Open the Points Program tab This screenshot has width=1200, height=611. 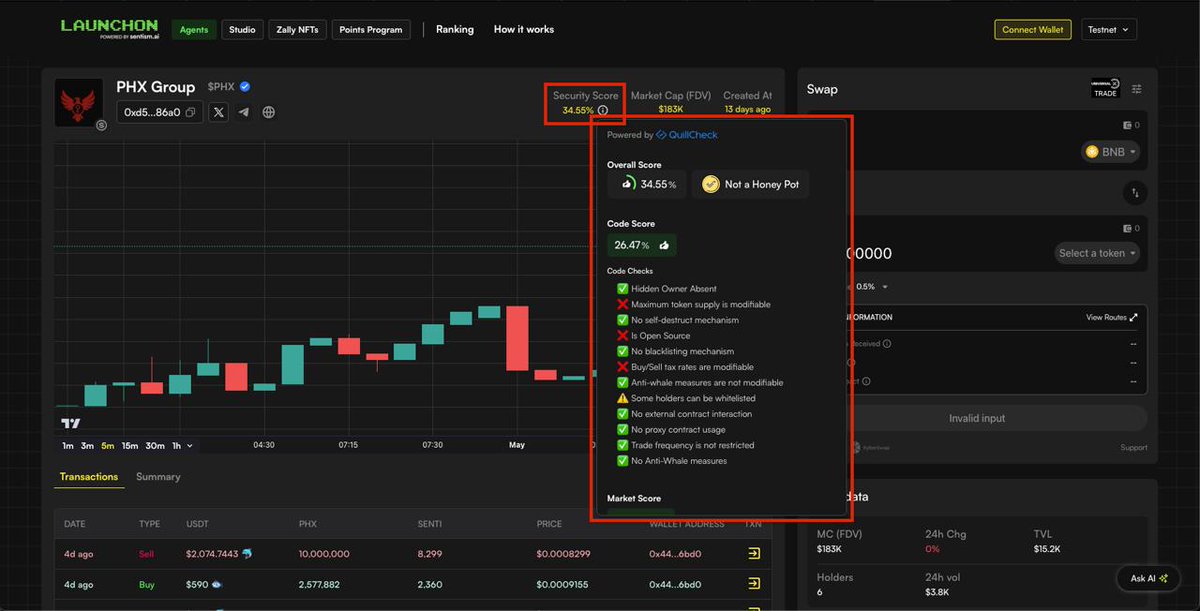(x=371, y=30)
